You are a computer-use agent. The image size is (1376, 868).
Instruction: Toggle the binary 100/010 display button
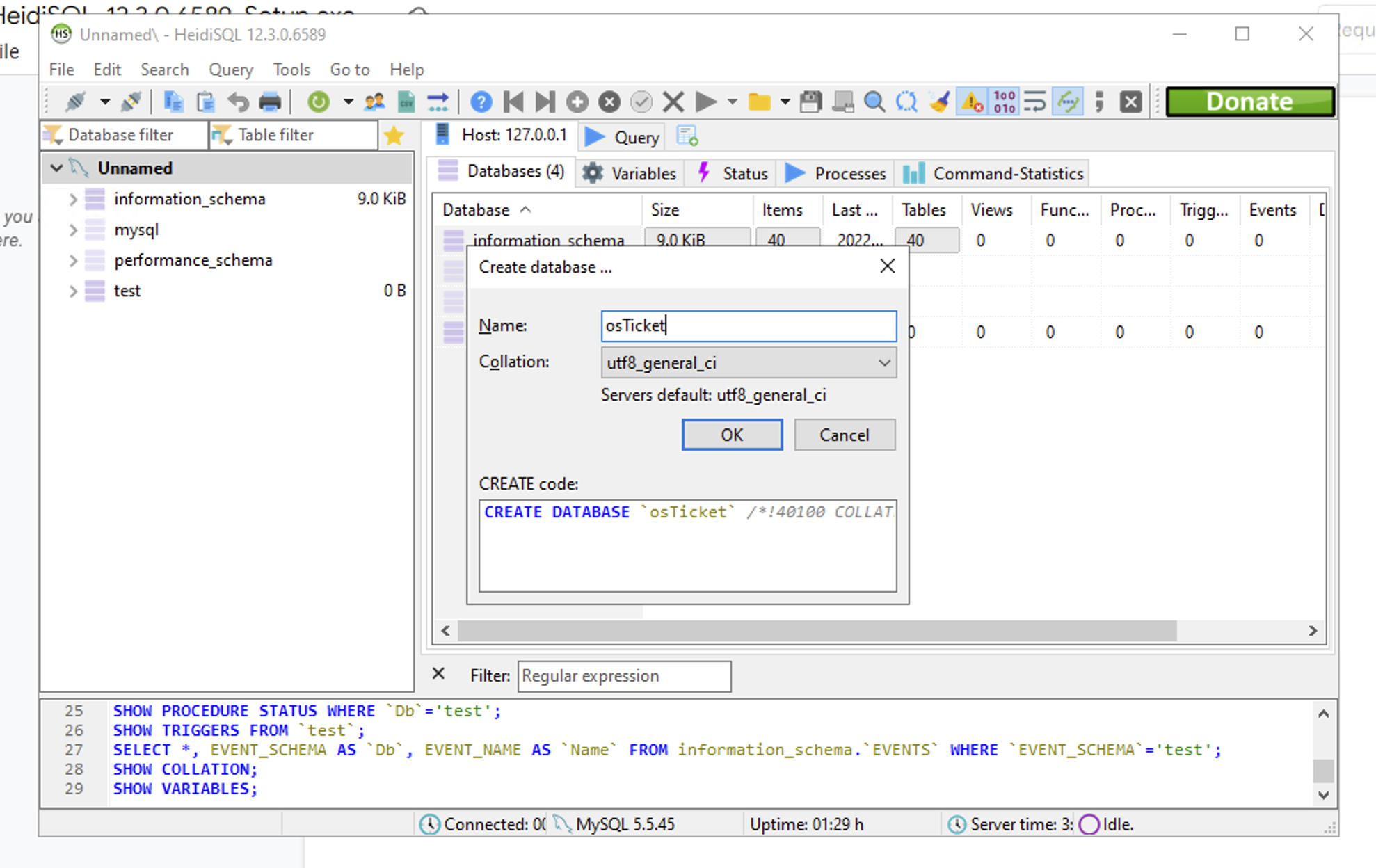pos(1004,102)
